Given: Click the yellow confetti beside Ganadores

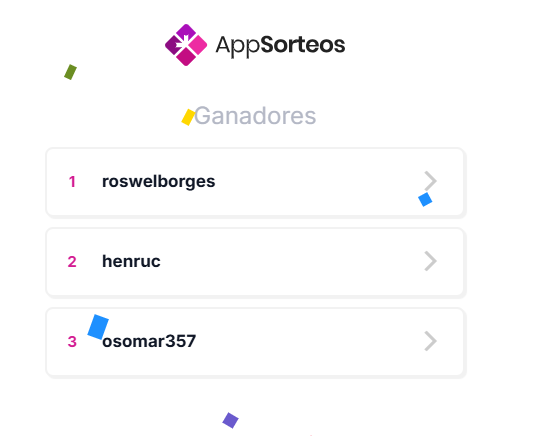Looking at the screenshot, I should pyautogui.click(x=188, y=117).
